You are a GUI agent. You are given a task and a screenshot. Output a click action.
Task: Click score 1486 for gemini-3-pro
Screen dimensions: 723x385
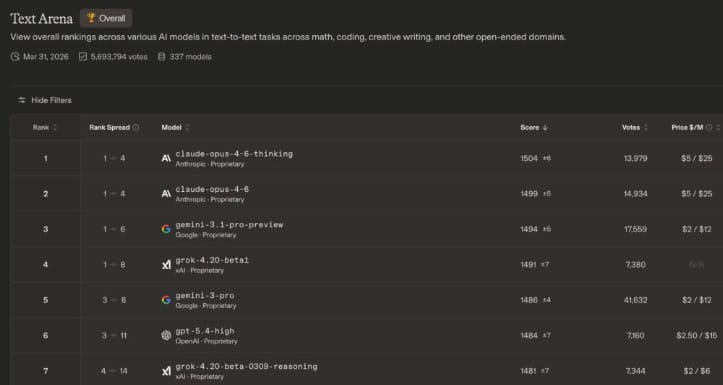529,300
